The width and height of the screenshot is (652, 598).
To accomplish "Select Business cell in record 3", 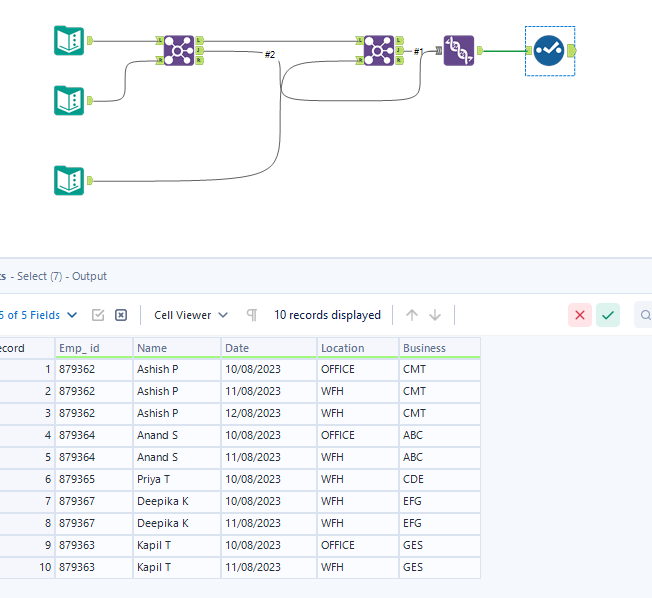I will (x=440, y=413).
